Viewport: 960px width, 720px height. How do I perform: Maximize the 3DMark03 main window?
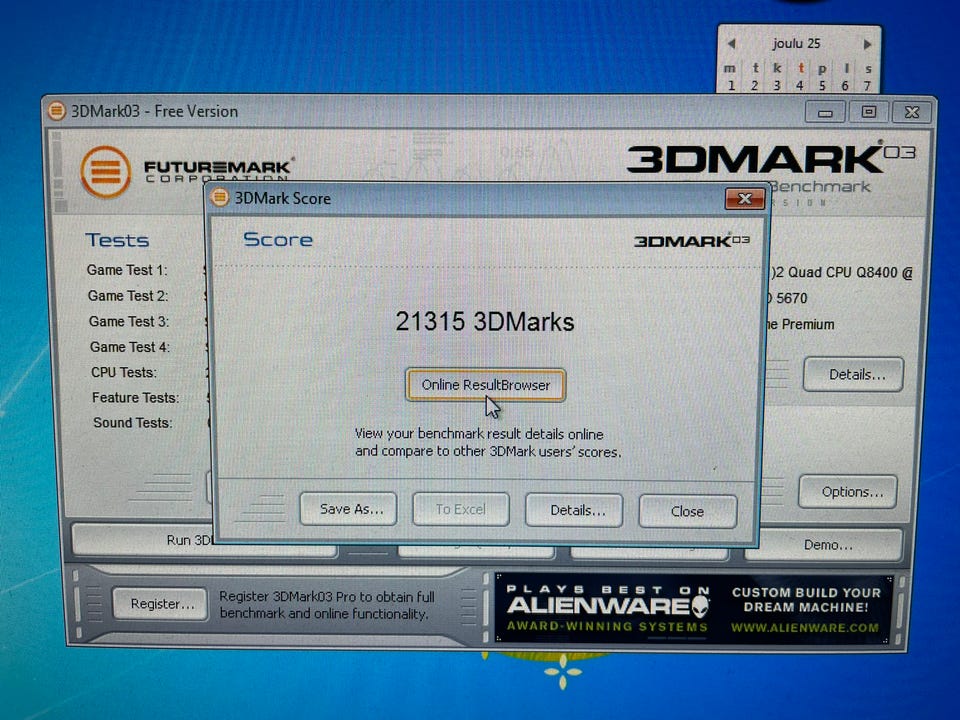pos(869,111)
